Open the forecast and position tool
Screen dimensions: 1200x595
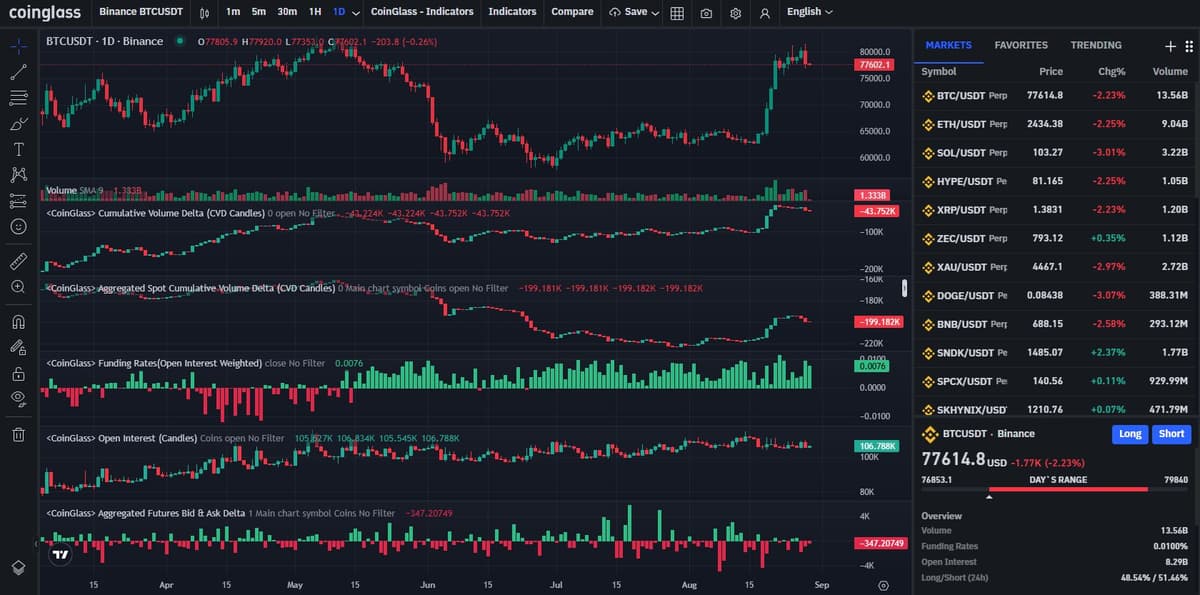[x=18, y=201]
